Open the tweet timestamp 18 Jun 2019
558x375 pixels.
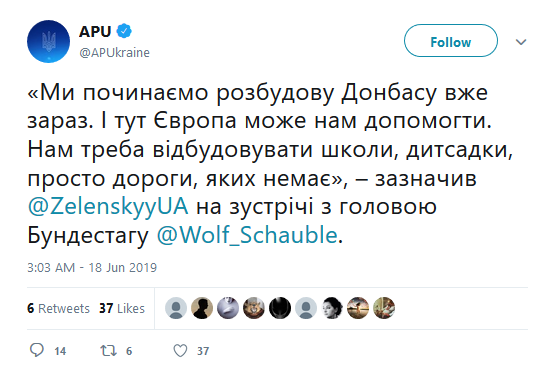[92, 268]
